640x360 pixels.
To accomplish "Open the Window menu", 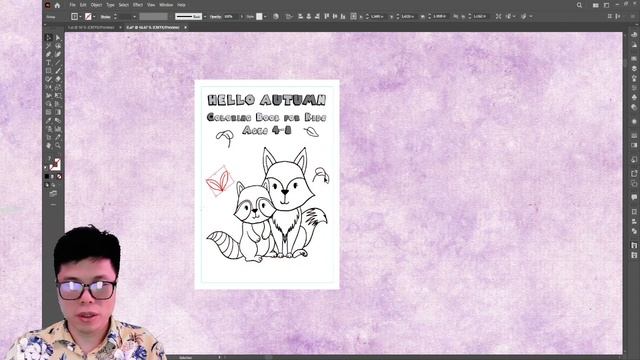I will (166, 5).
